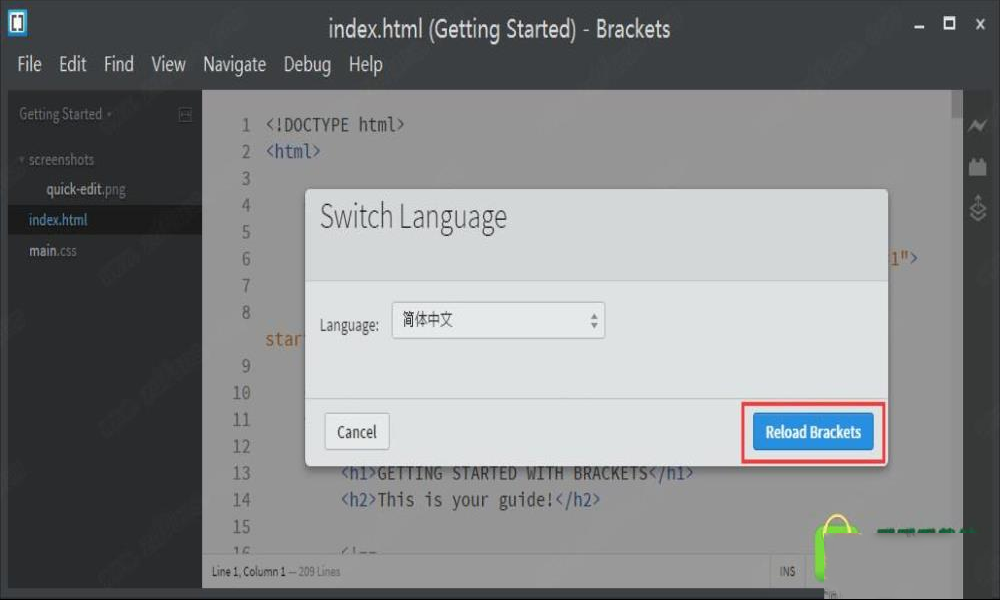Click Cancel in Switch Language dialog
Viewport: 1000px width, 600px height.
pos(357,432)
